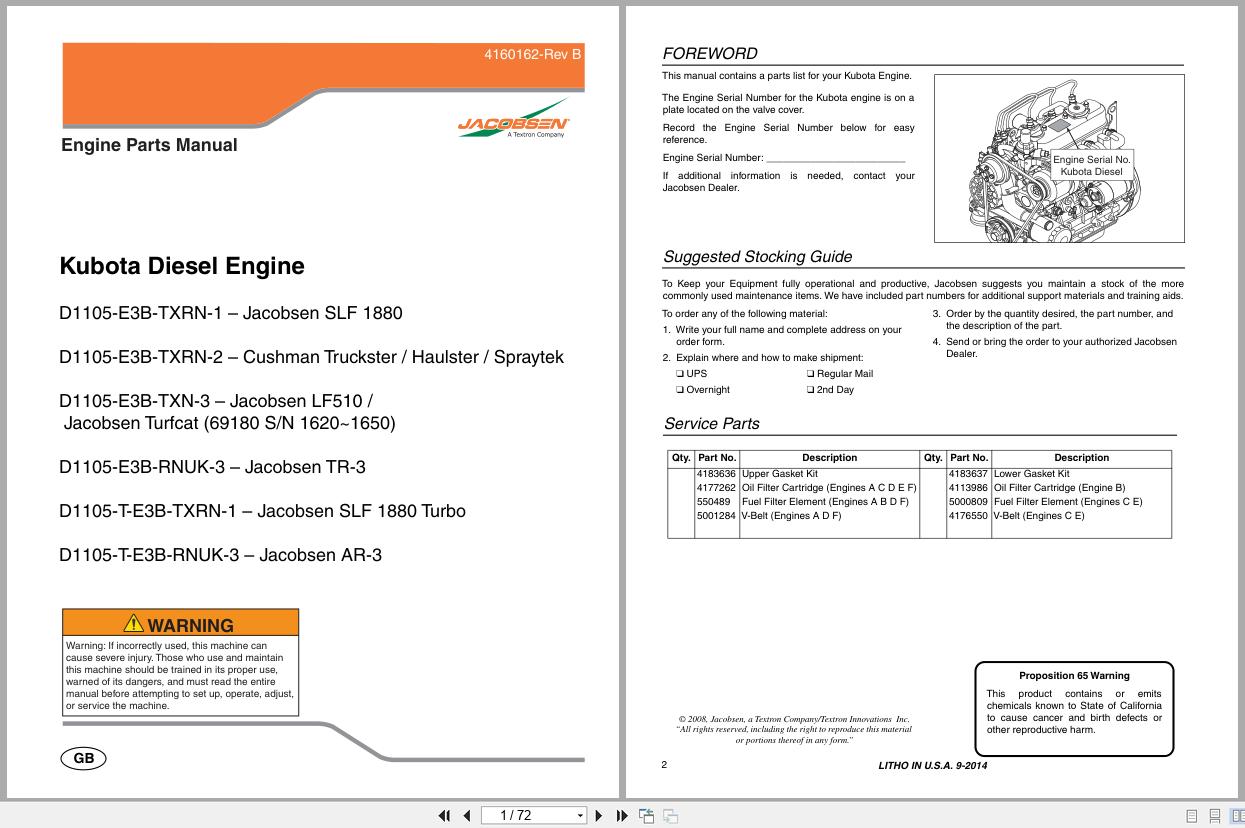This screenshot has width=1245, height=828.
Task: Click the 'Upper Gasket Kit' description cell
Action: pos(780,474)
